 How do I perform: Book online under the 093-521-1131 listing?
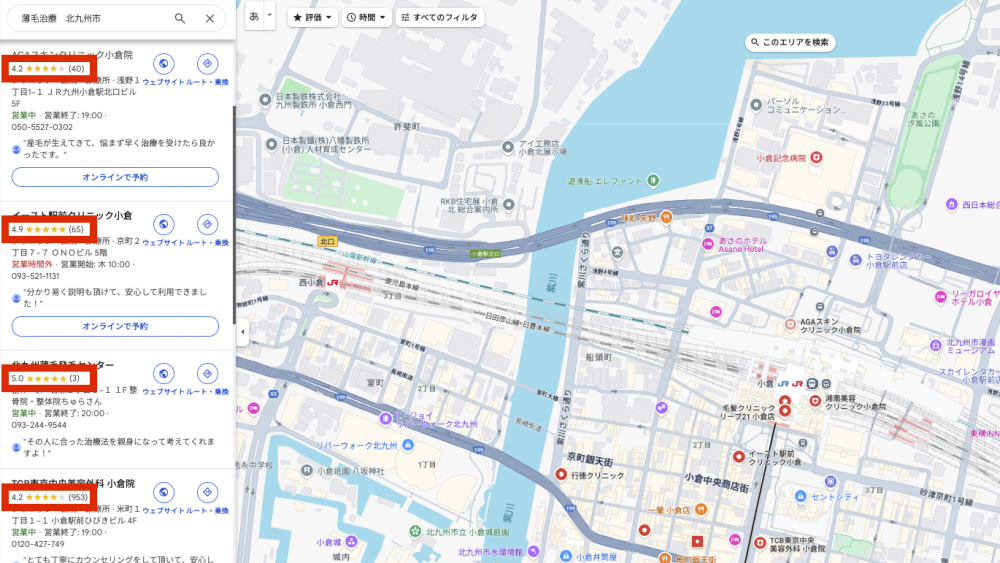coord(115,326)
